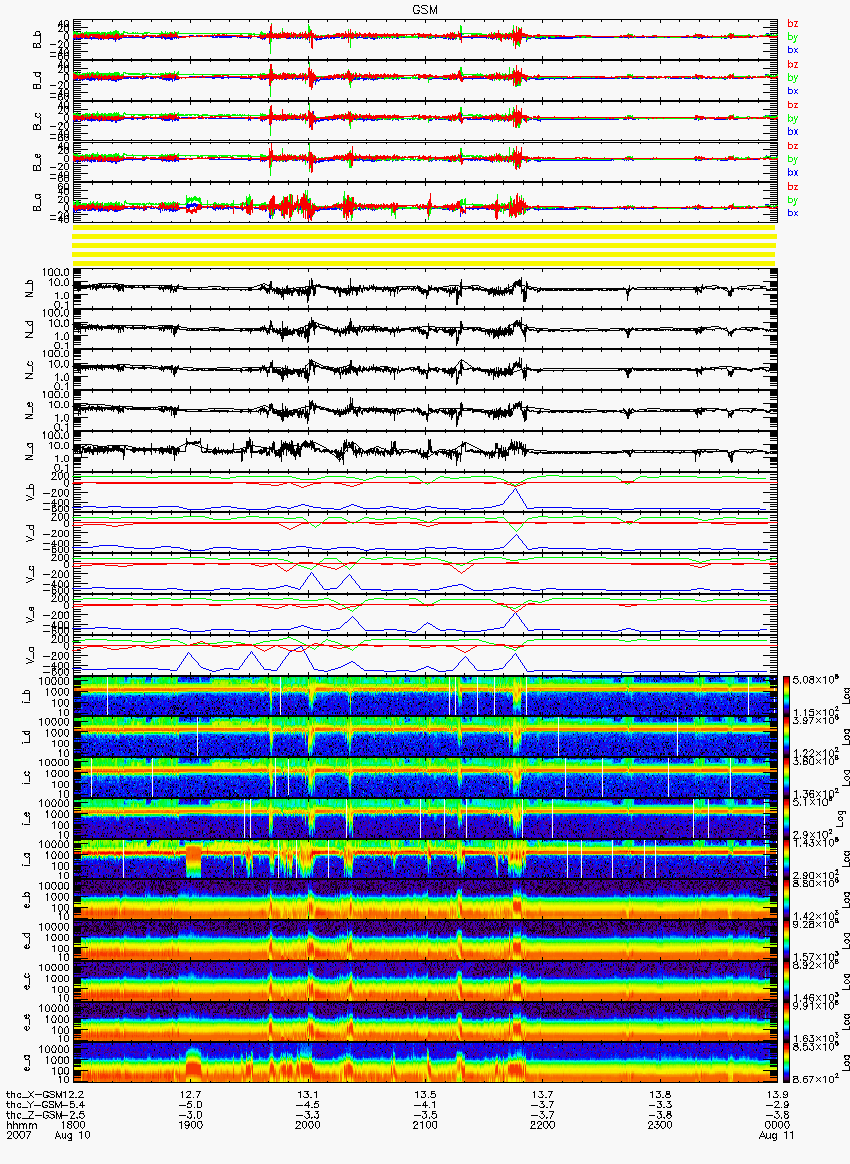Select the B_d panel axis label

click(x=36, y=80)
